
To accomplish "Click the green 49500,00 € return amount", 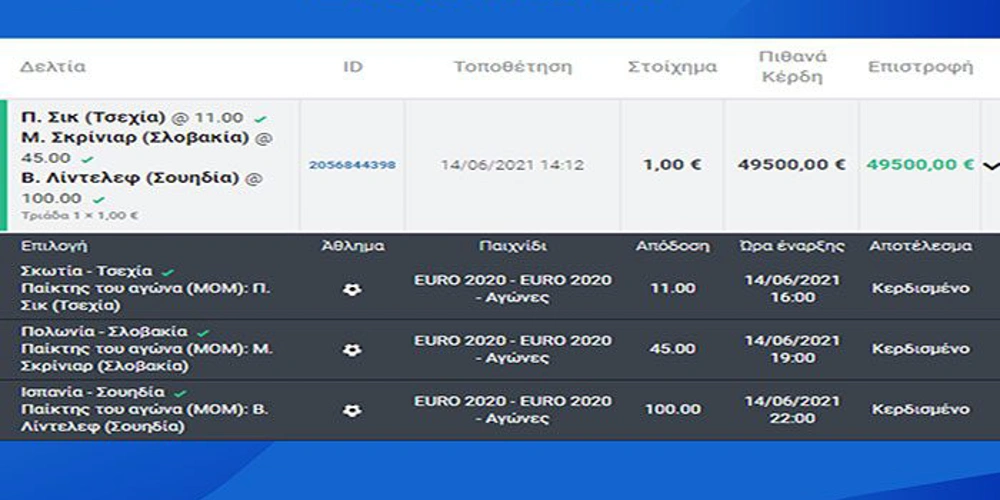I will point(919,165).
